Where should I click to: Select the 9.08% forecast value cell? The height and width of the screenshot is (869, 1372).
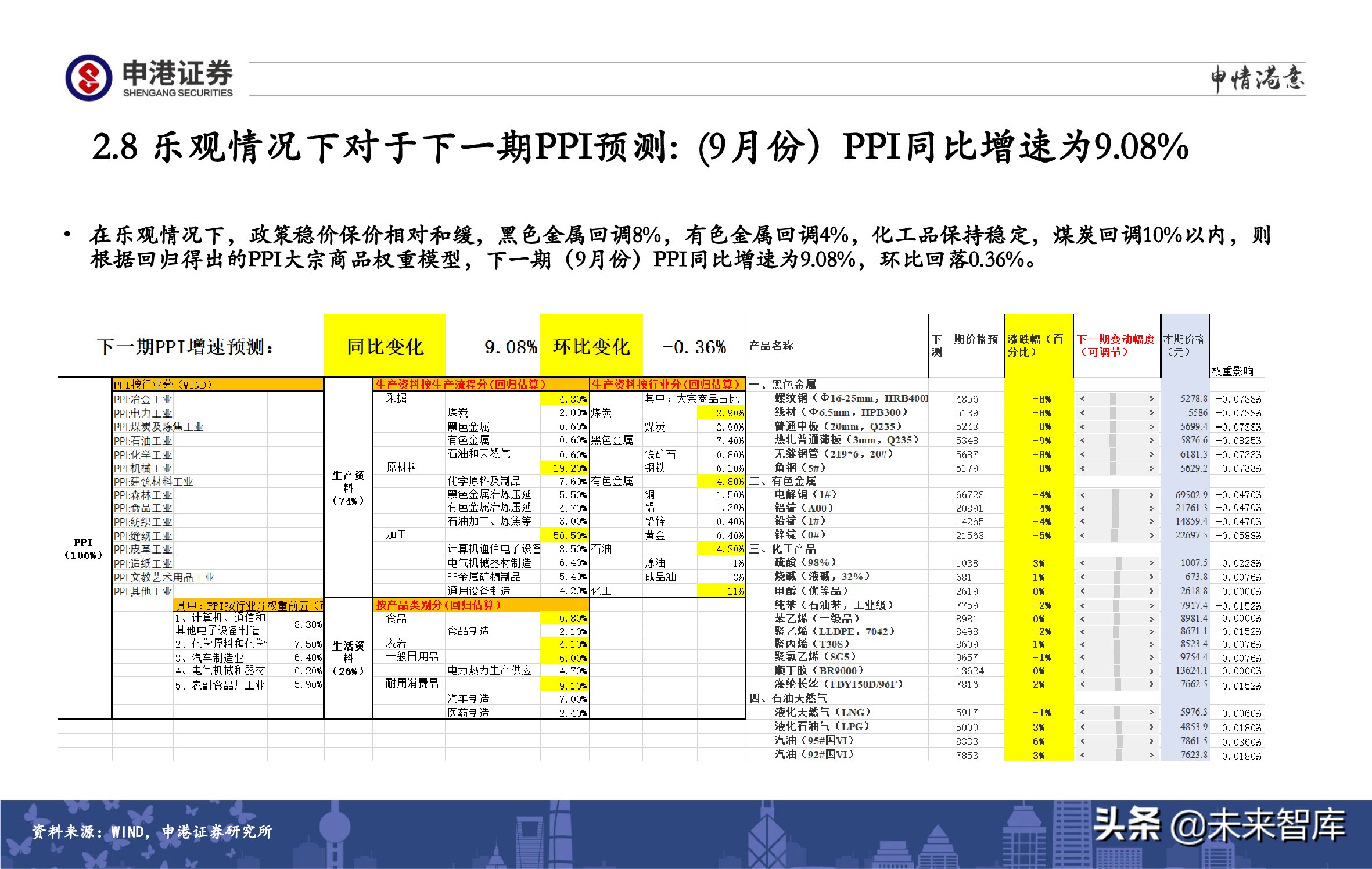click(493, 346)
